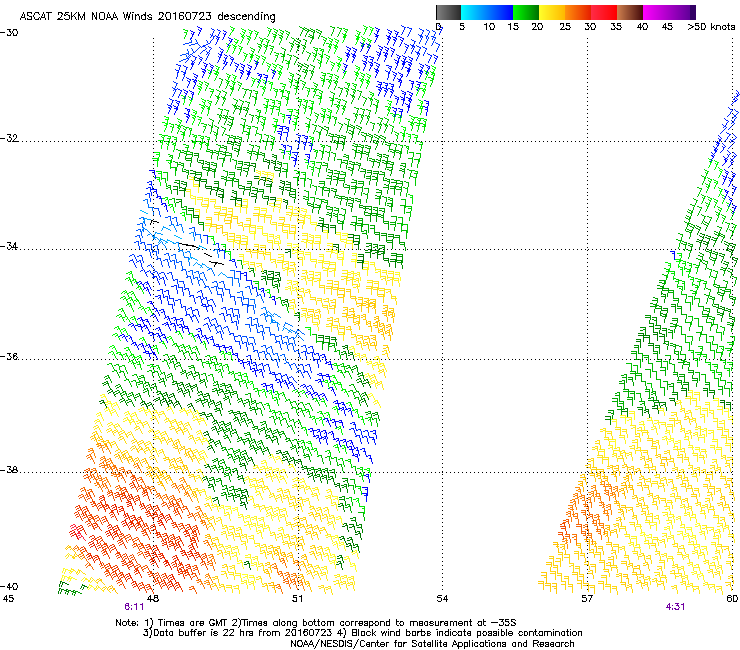The image size is (740, 650).
Task: Click the '-34' latitude axis label
Action: point(9,246)
